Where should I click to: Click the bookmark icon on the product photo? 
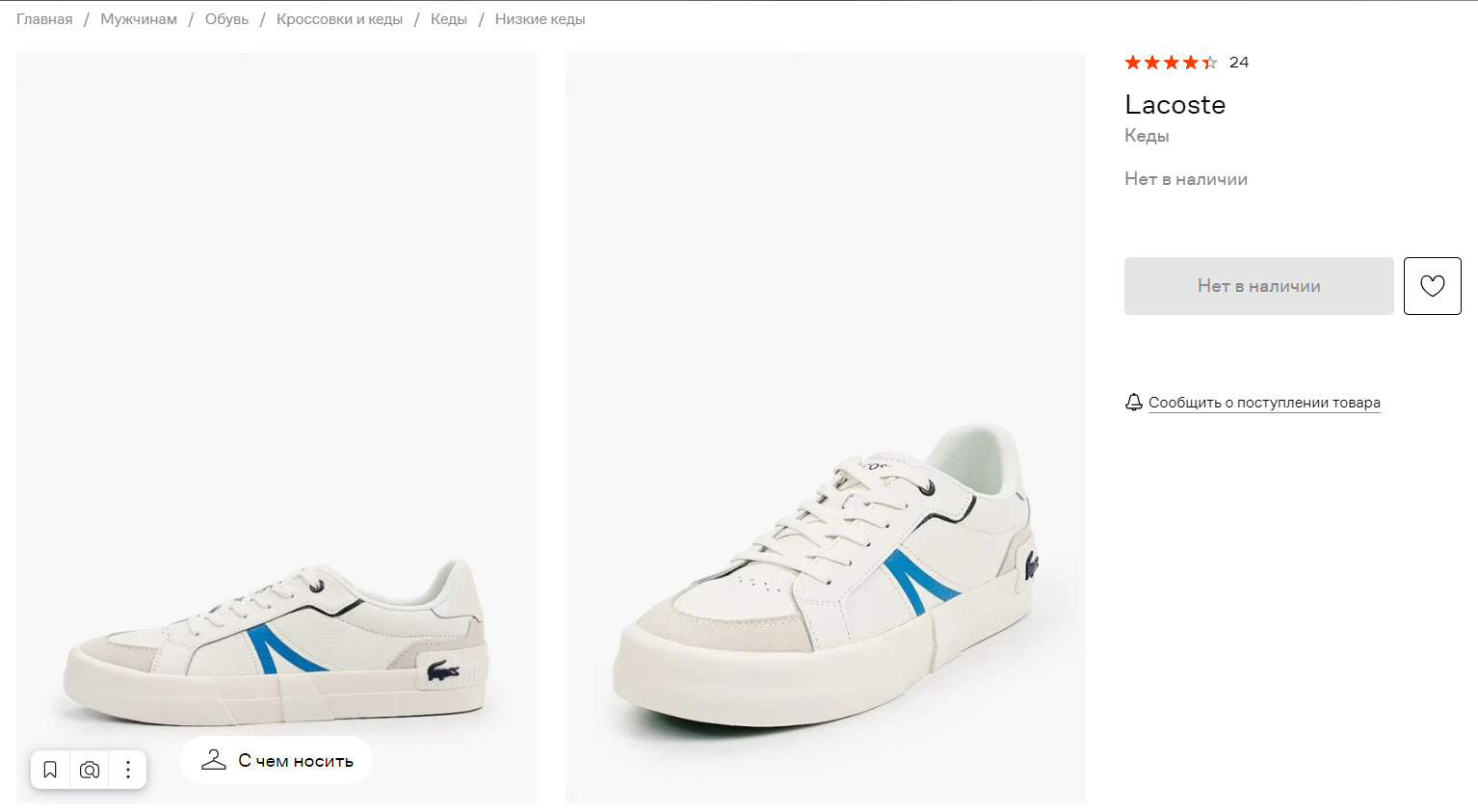50,770
